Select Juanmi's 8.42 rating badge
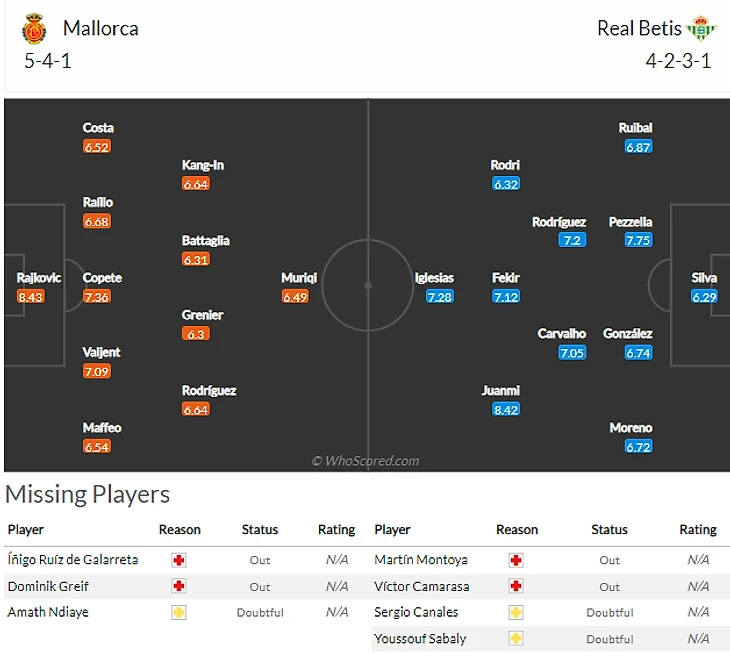This screenshot has width=730, height=658. coord(506,409)
